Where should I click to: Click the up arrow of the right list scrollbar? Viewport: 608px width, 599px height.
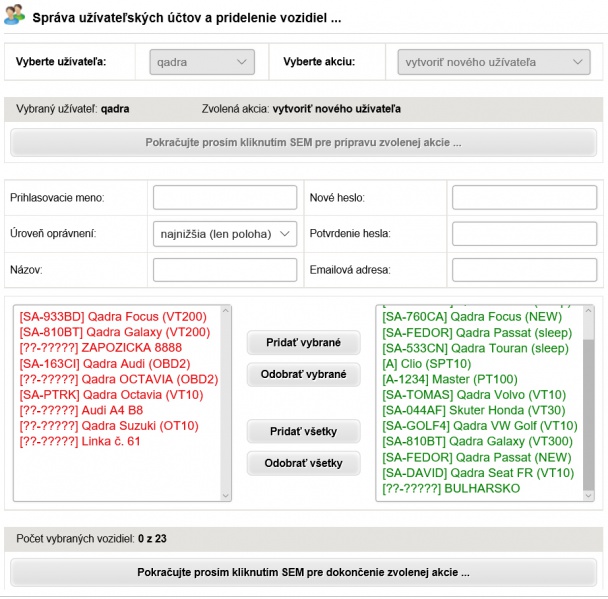click(588, 311)
